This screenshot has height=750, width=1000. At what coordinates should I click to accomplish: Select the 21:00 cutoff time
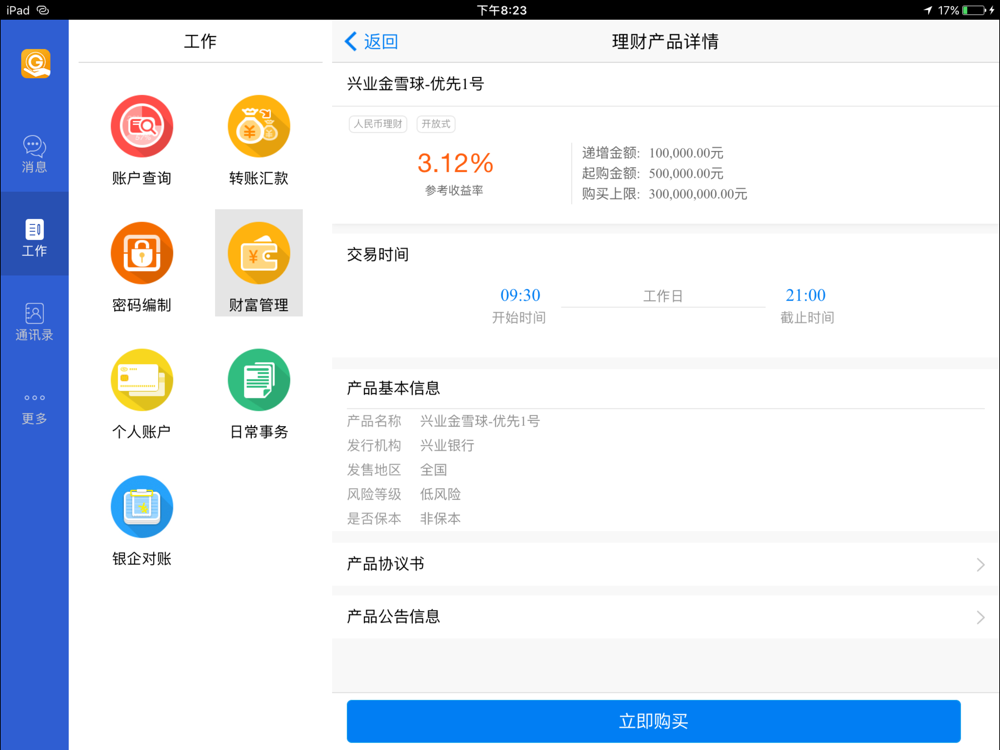pos(805,295)
